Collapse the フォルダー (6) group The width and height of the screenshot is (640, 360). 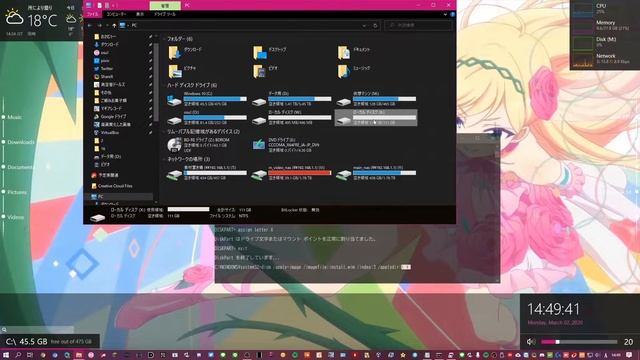pyautogui.click(x=164, y=39)
